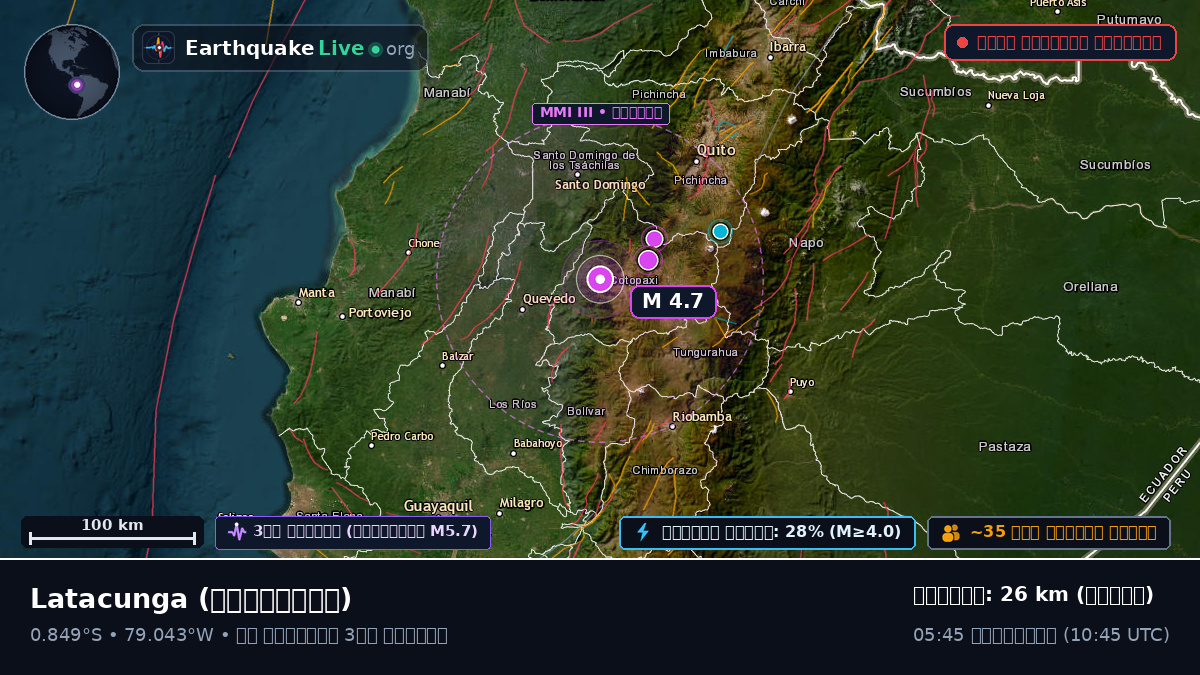The image size is (1200, 675).
Task: Click the Chimborazo province label
Action: (665, 470)
